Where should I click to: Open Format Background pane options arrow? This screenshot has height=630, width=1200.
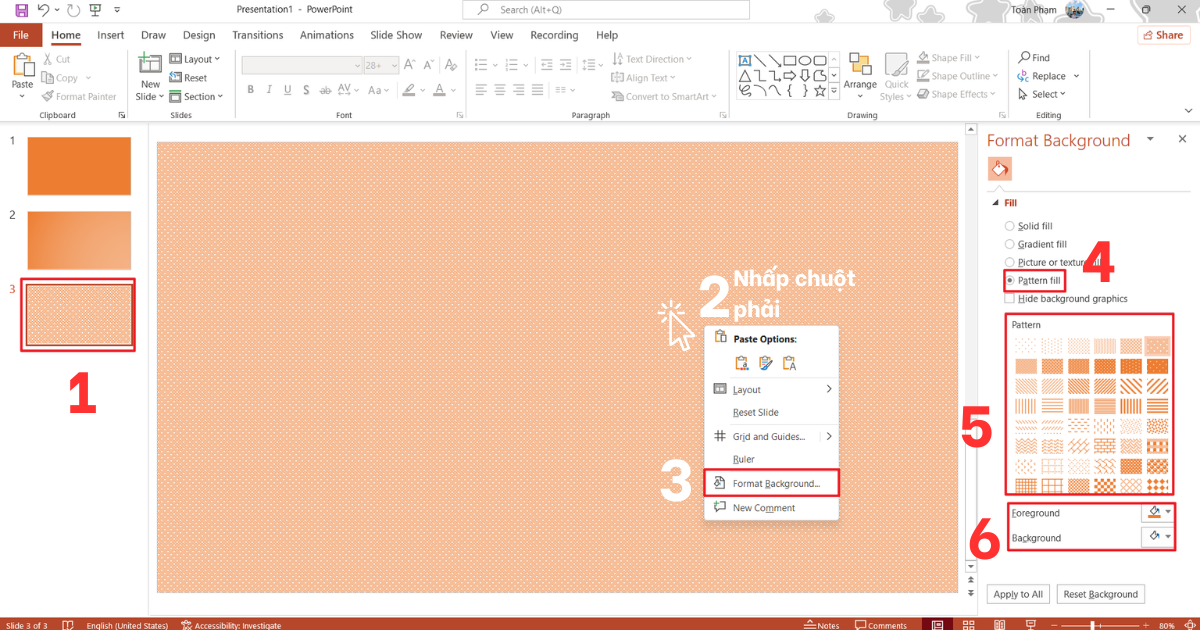click(x=1151, y=139)
